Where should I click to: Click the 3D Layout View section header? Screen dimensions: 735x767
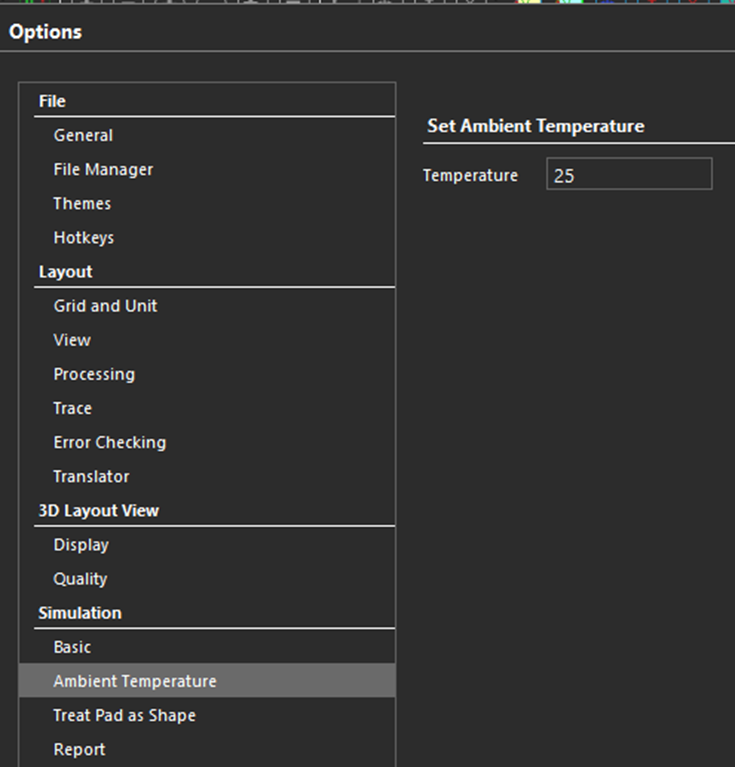(99, 511)
